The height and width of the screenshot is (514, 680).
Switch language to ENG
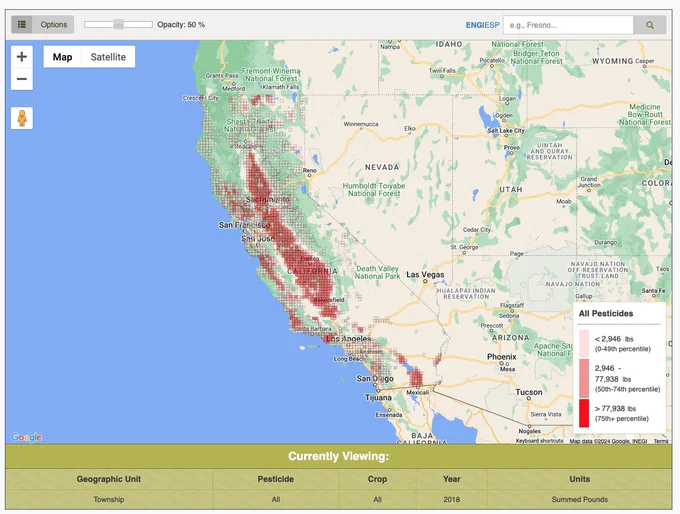tap(474, 25)
